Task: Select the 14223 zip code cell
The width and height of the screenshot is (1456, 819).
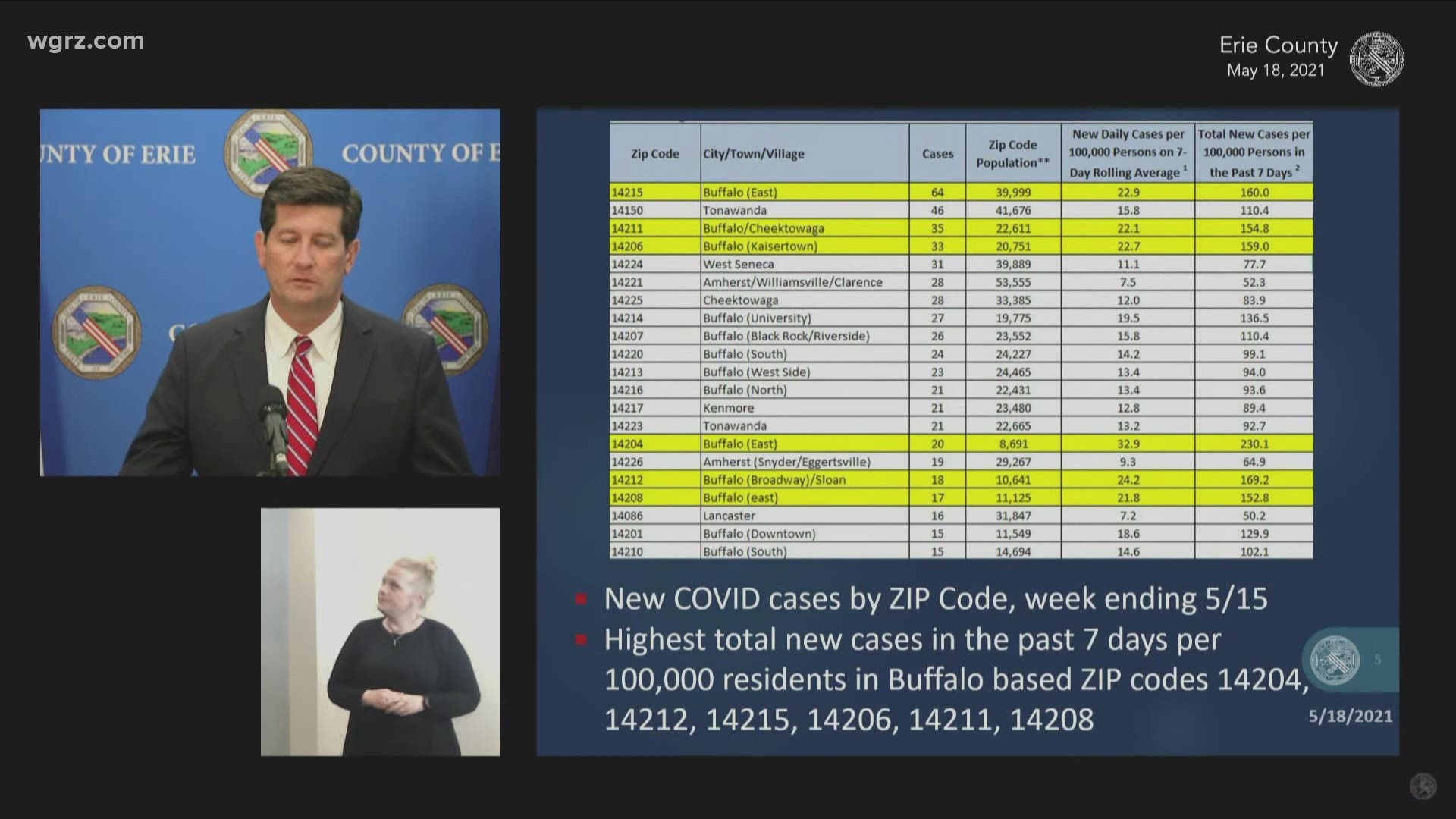Action: point(655,426)
